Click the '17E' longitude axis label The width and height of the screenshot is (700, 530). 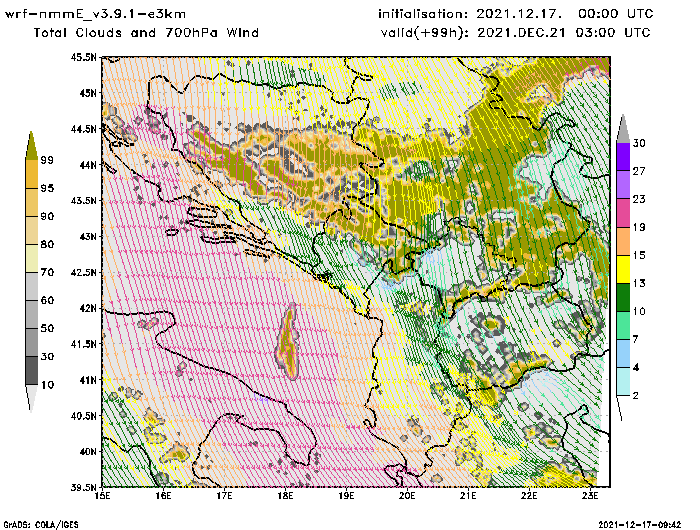[x=224, y=496]
